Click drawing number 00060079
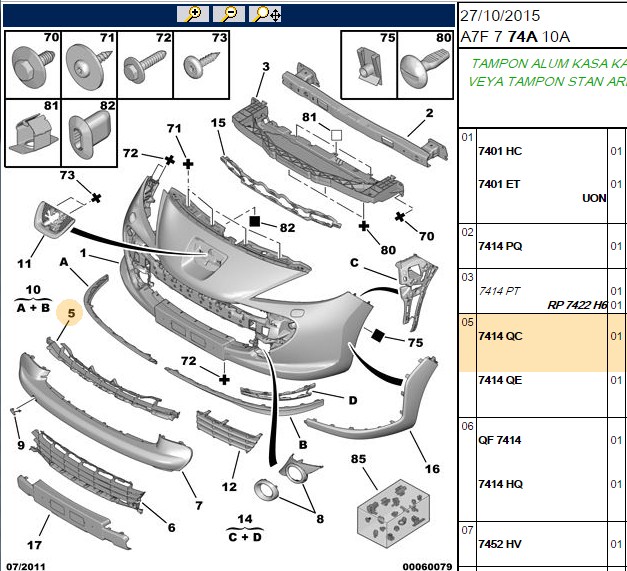Screen dimensions: 627x571 (427, 566)
